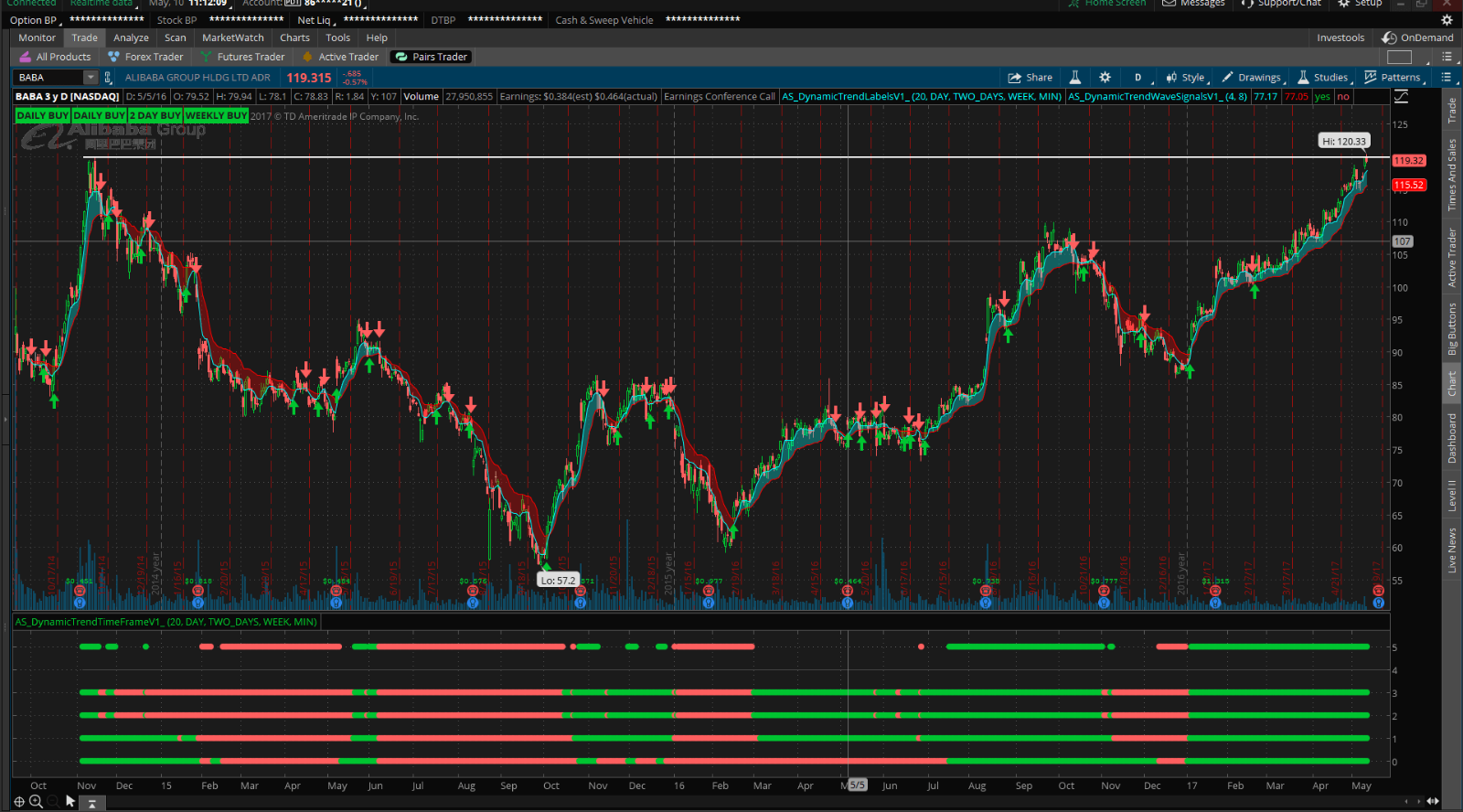The height and width of the screenshot is (812, 1463).
Task: Switch to the Forex Trader sub-tab
Action: click(x=145, y=57)
